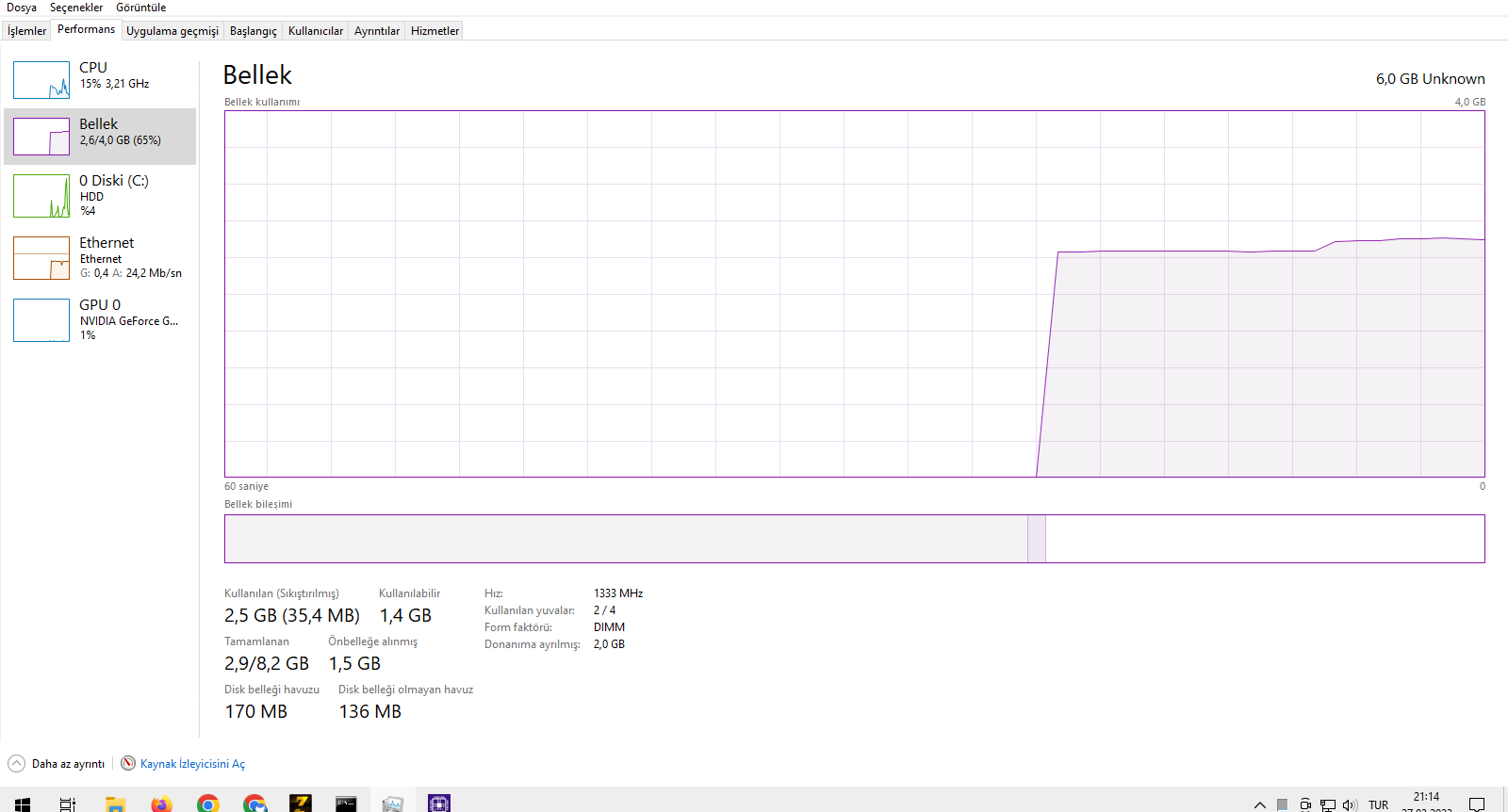Viewport: 1508px width, 812px height.
Task: Click the GPU 0 sidebar title
Action: point(100,305)
